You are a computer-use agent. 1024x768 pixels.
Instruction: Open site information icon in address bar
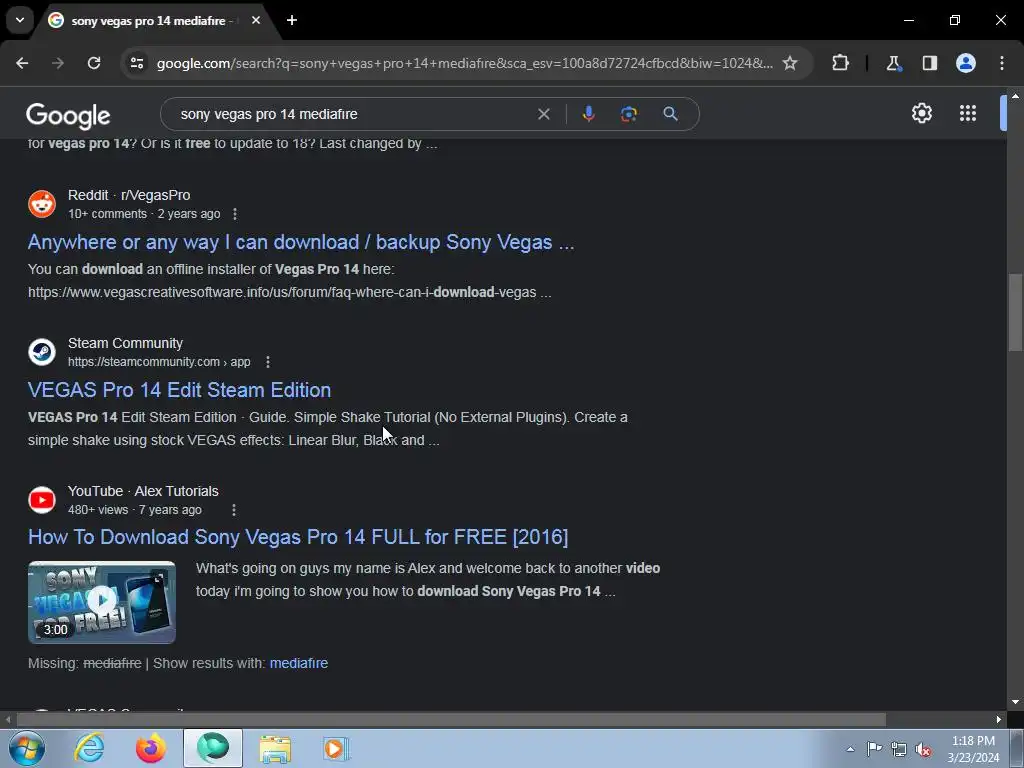137,63
